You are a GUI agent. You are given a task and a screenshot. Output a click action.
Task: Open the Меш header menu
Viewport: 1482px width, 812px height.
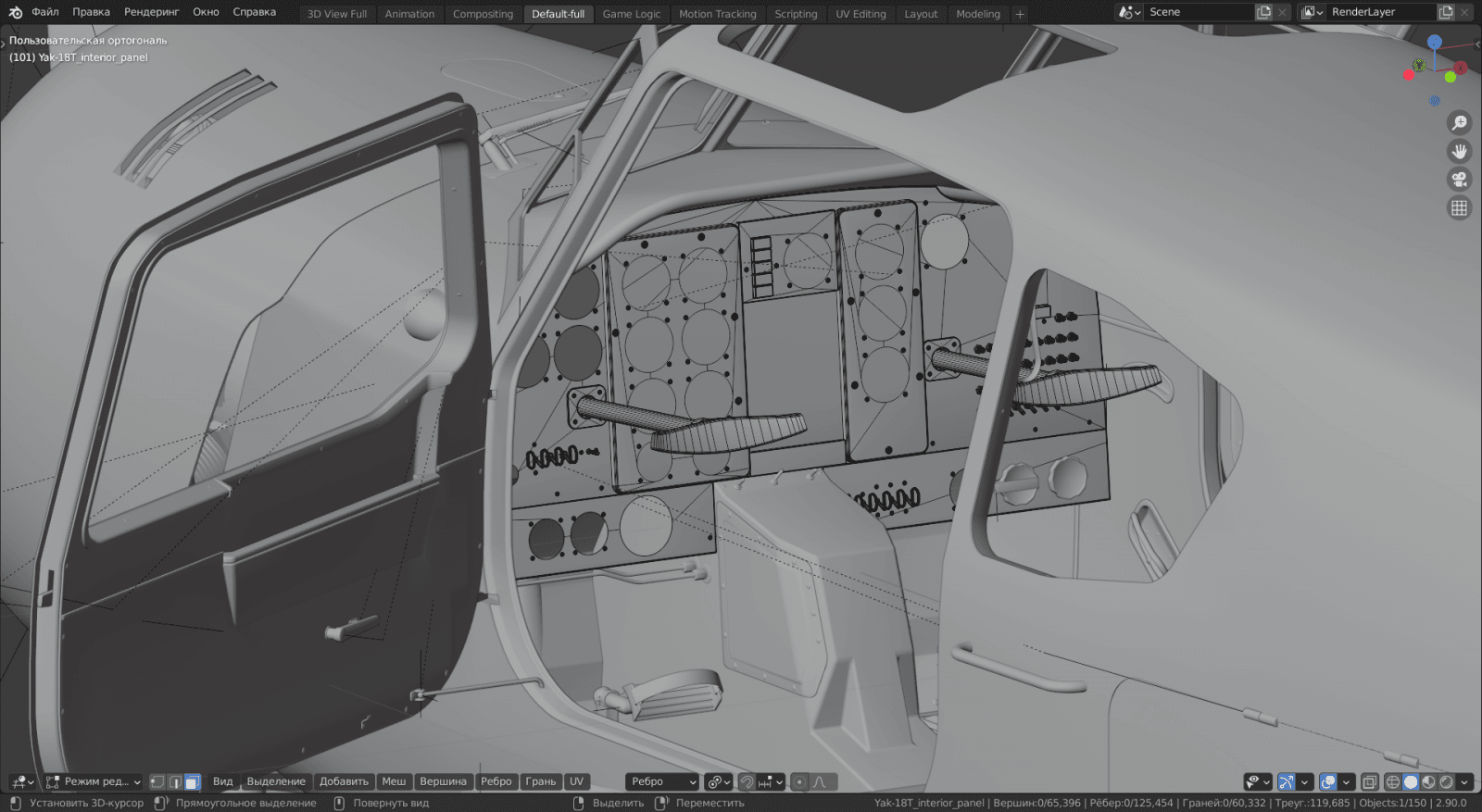pyautogui.click(x=394, y=782)
